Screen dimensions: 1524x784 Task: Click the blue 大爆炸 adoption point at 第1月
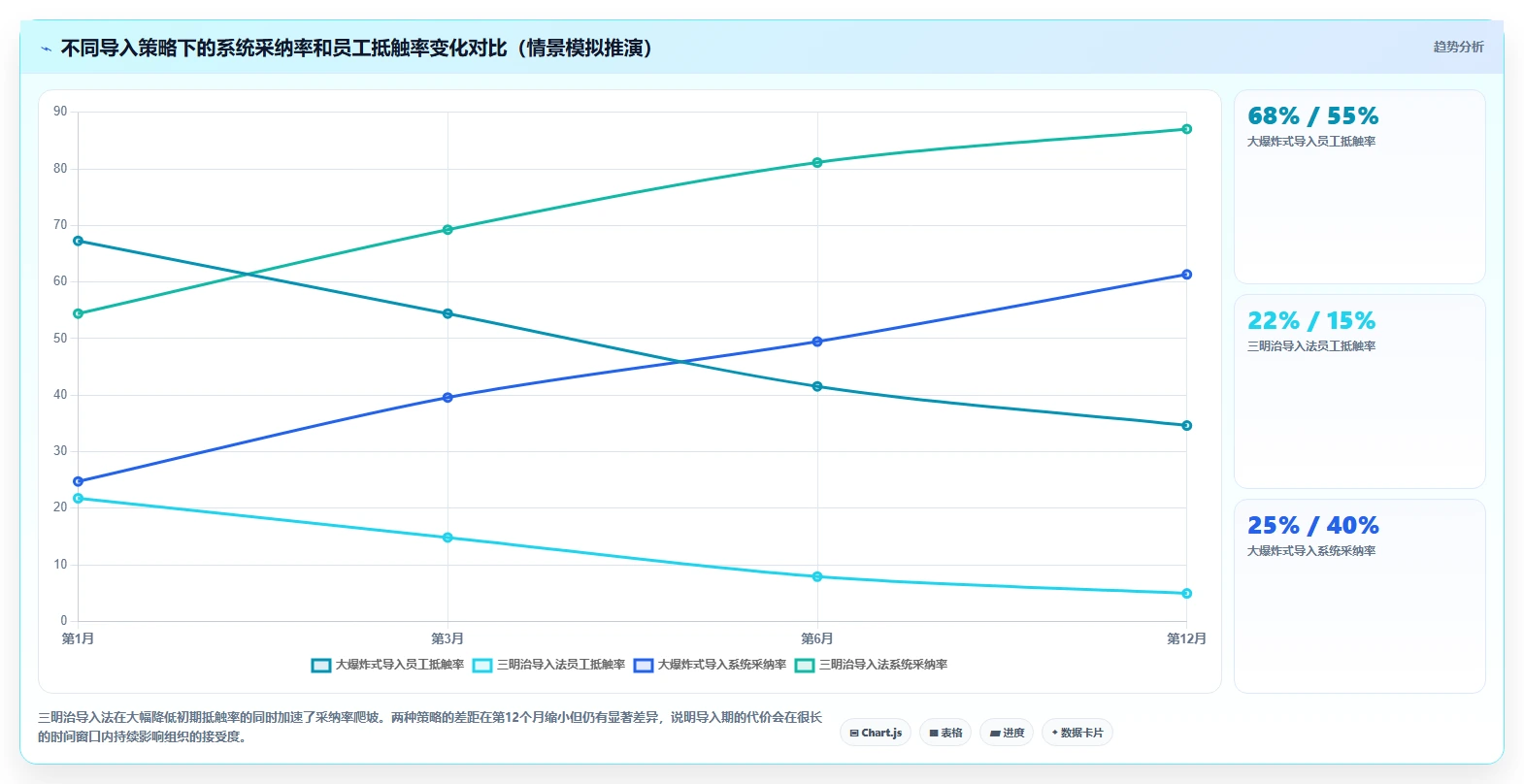[79, 481]
